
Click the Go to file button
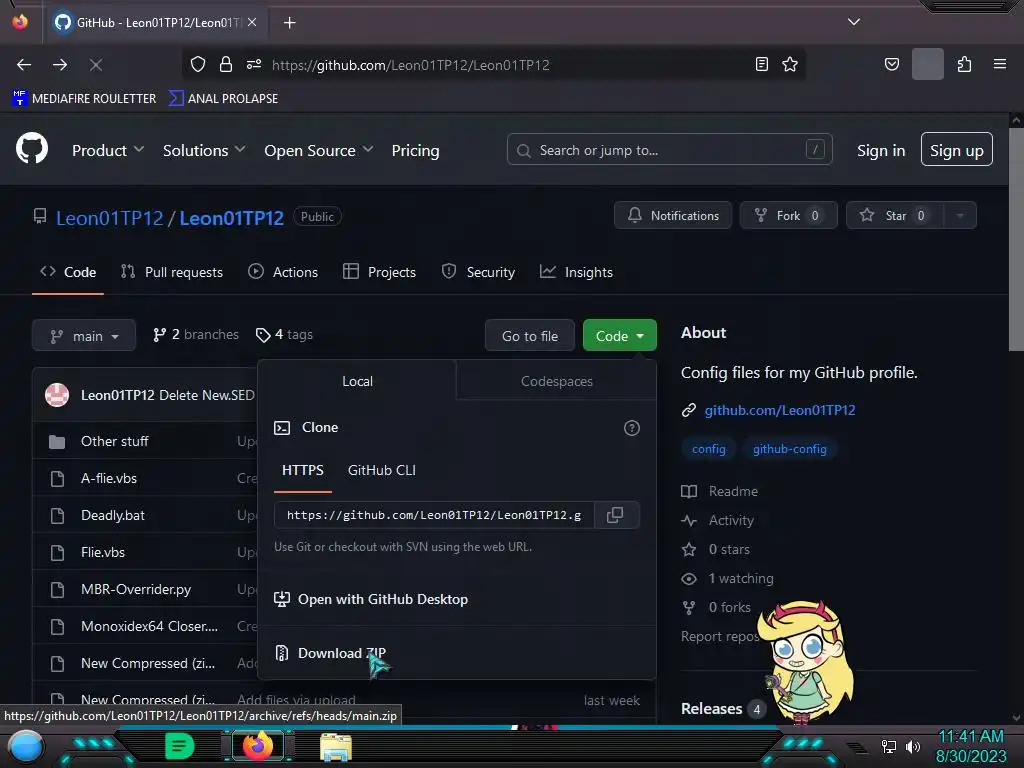[x=530, y=336]
